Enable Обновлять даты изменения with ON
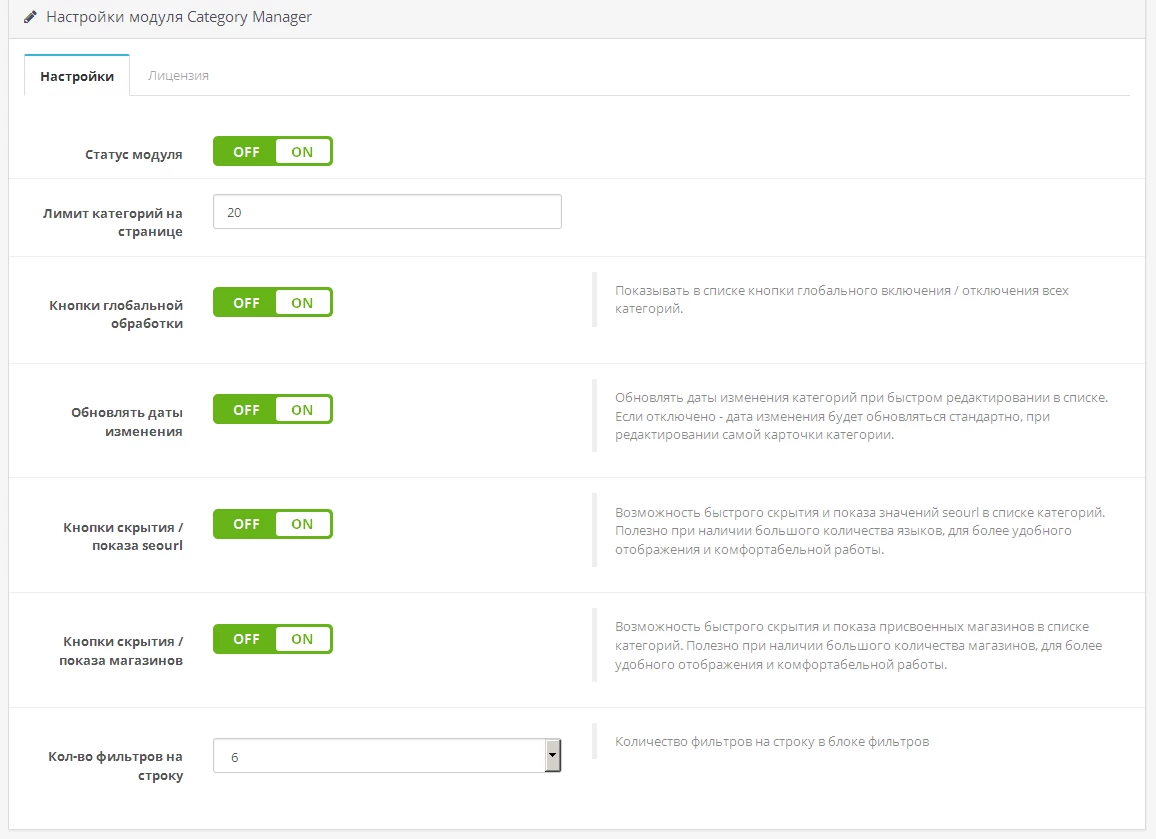 (302, 410)
